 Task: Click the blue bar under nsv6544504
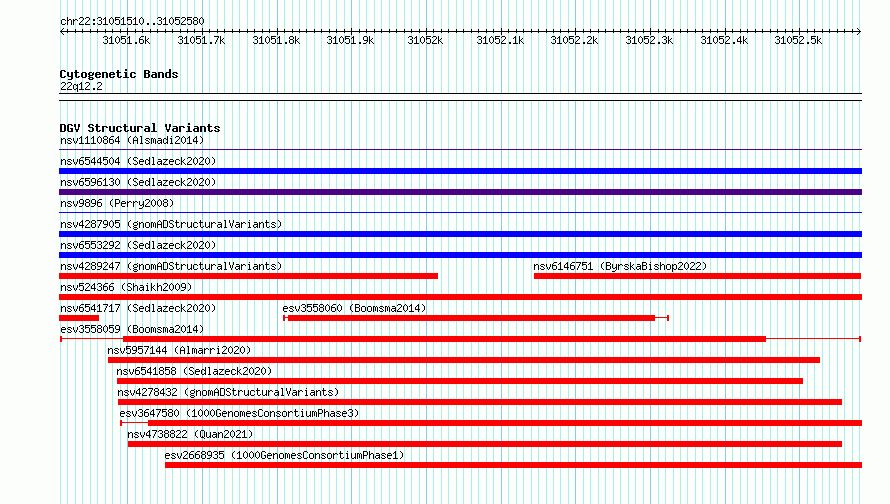460,171
